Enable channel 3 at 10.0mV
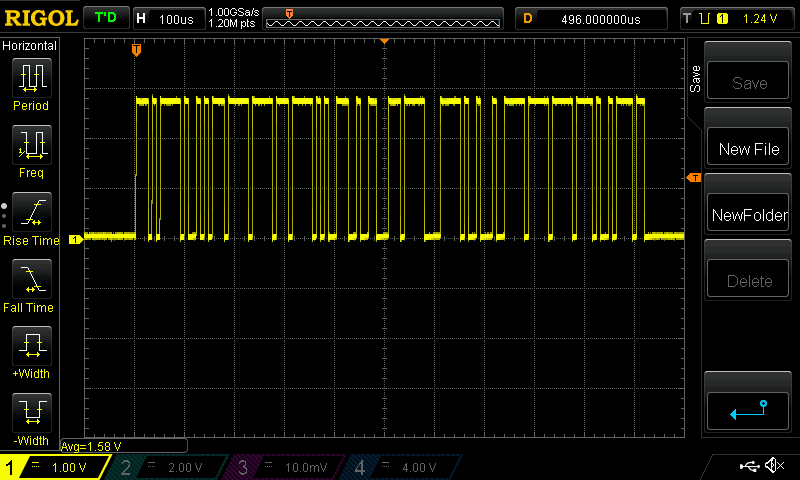800x480 pixels. pos(288,467)
